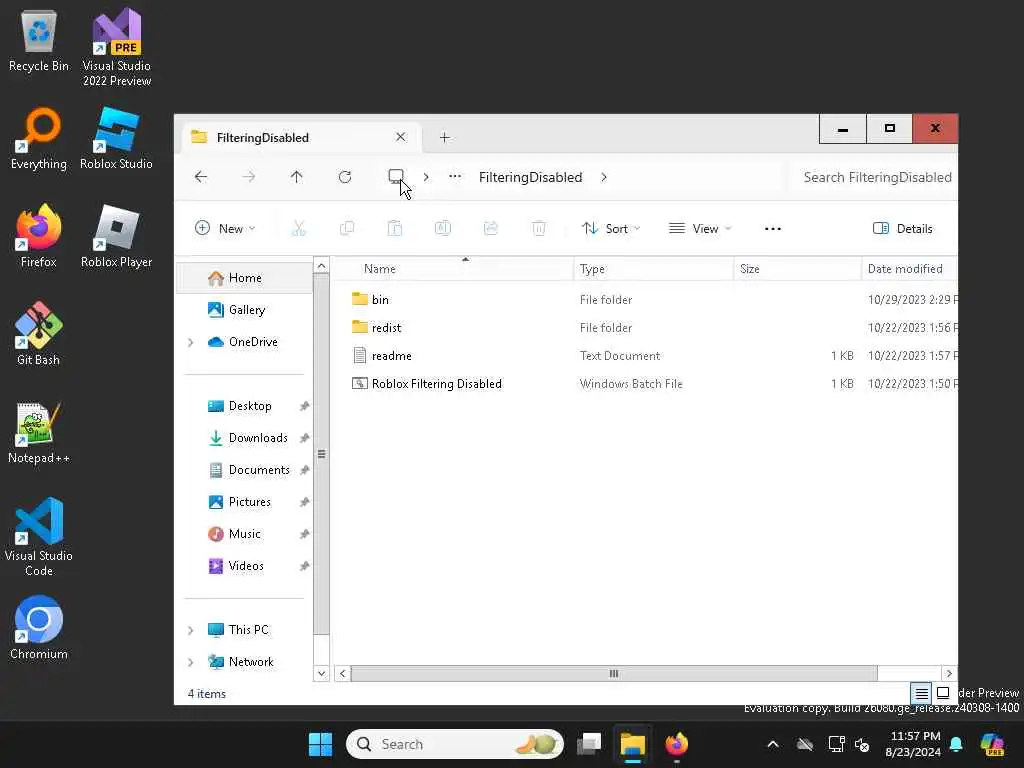Click the Windows Start button
The width and height of the screenshot is (1024, 768).
pyautogui.click(x=320, y=744)
